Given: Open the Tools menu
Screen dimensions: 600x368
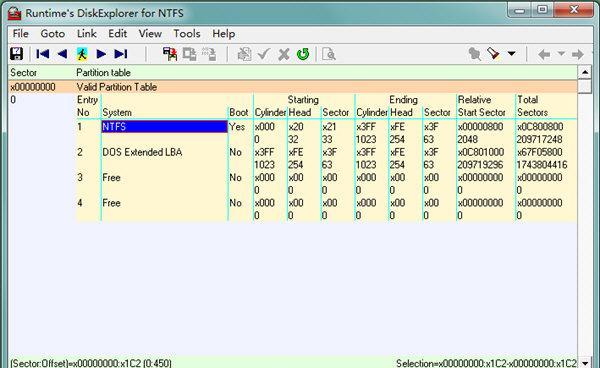Looking at the screenshot, I should (x=187, y=34).
